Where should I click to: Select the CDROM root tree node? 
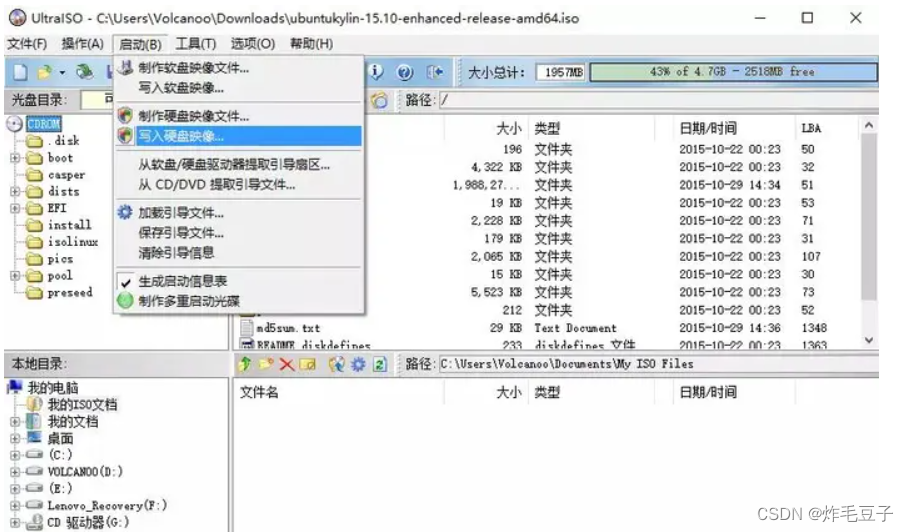(43, 124)
